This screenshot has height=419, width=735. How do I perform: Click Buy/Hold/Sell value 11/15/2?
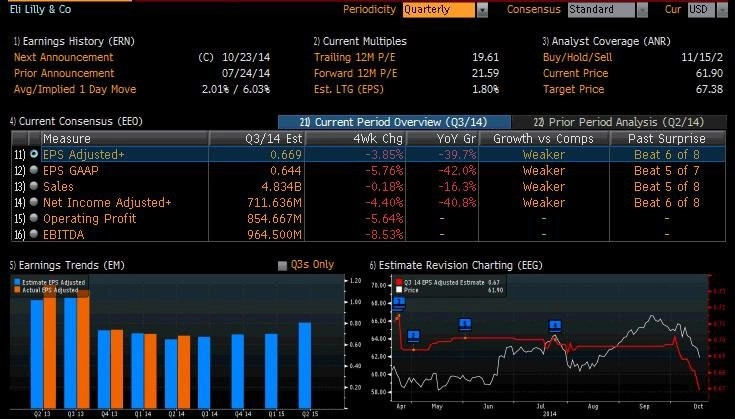702,57
